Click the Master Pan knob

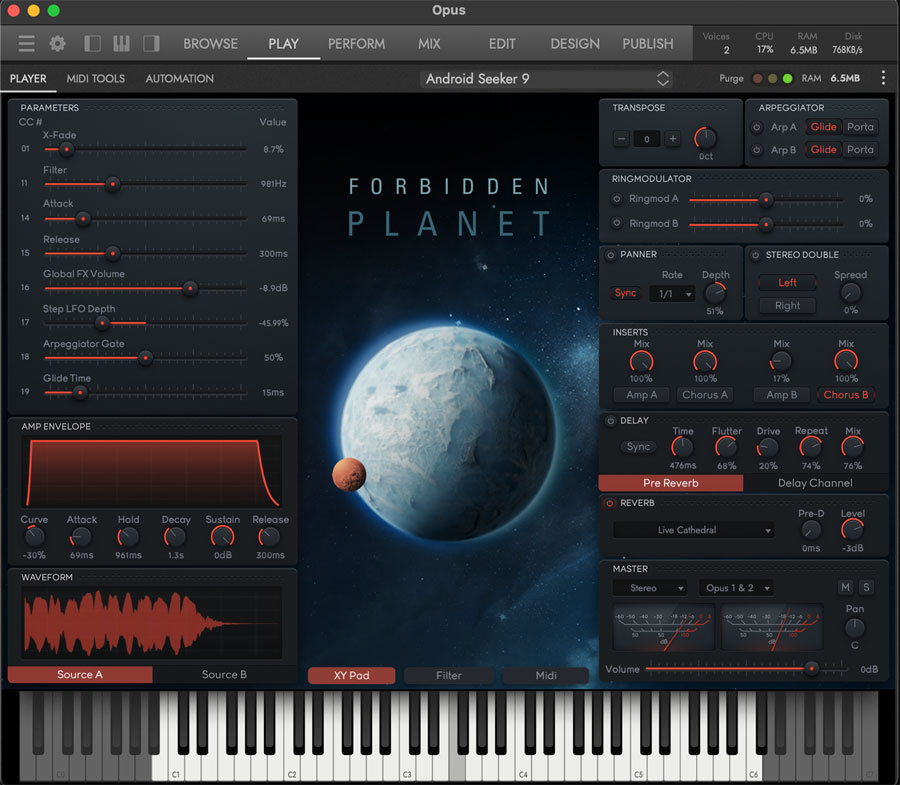(855, 628)
